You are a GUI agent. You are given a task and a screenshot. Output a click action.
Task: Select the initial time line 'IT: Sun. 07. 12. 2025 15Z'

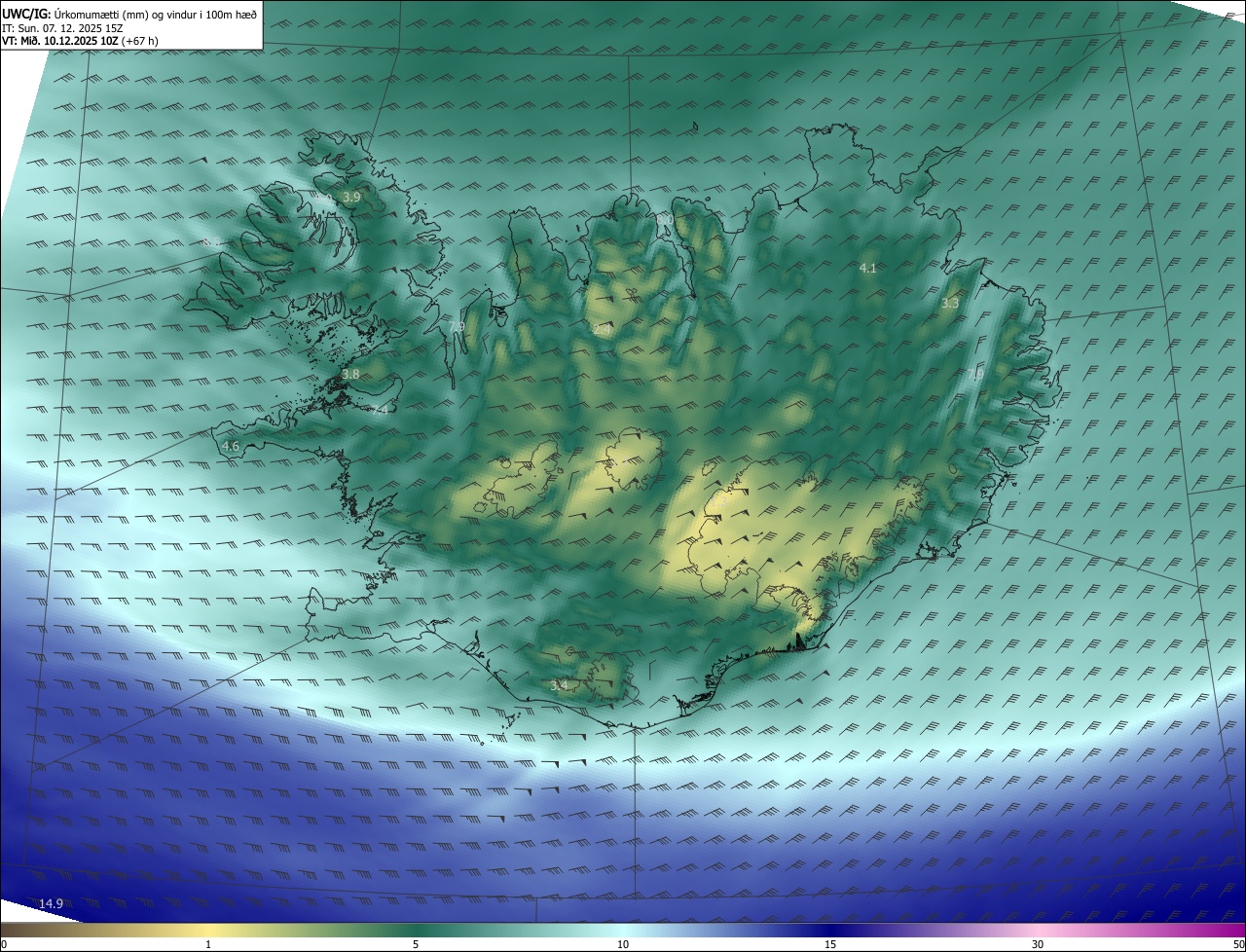(62, 27)
